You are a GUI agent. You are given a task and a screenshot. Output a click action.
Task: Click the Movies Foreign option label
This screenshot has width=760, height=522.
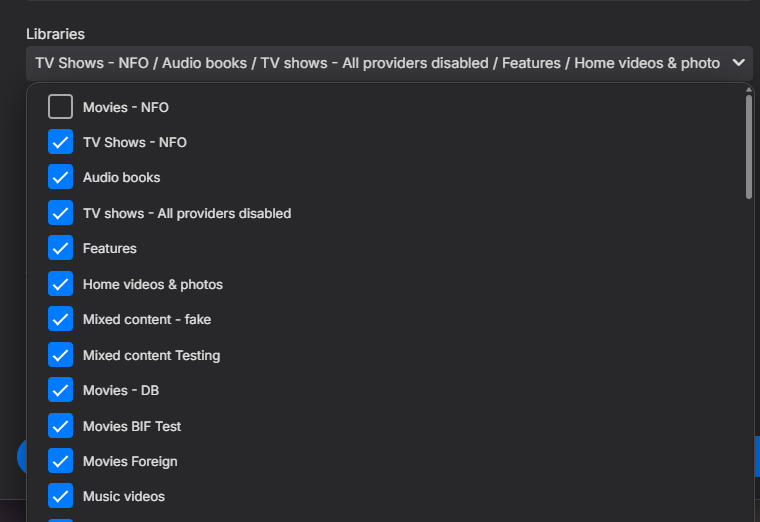pos(130,461)
